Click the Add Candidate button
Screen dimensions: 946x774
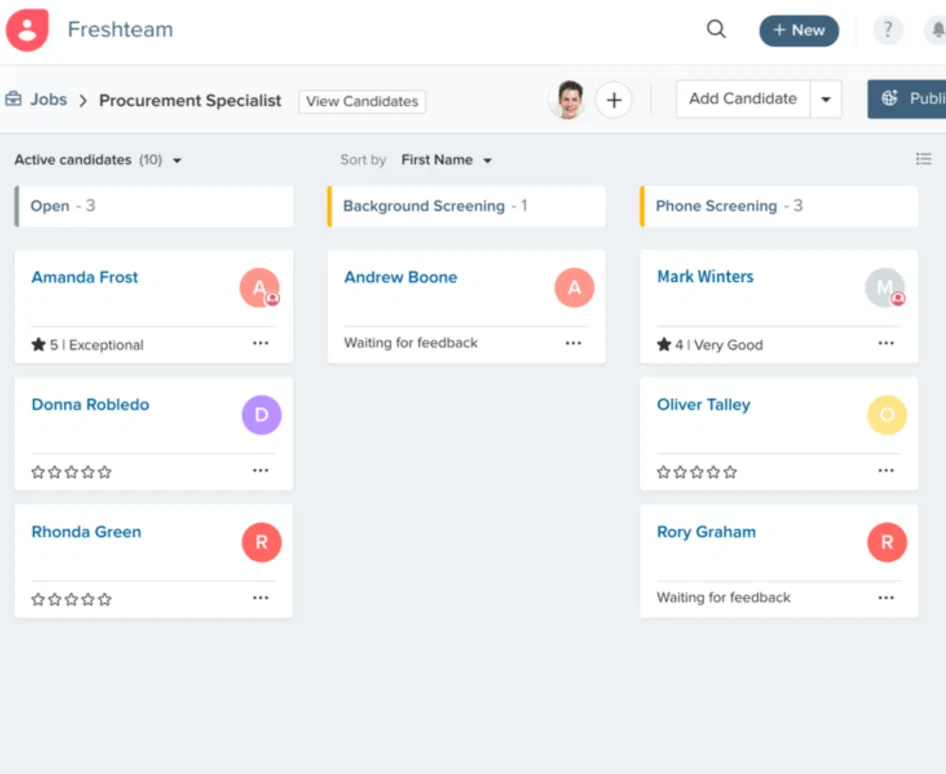click(x=743, y=99)
